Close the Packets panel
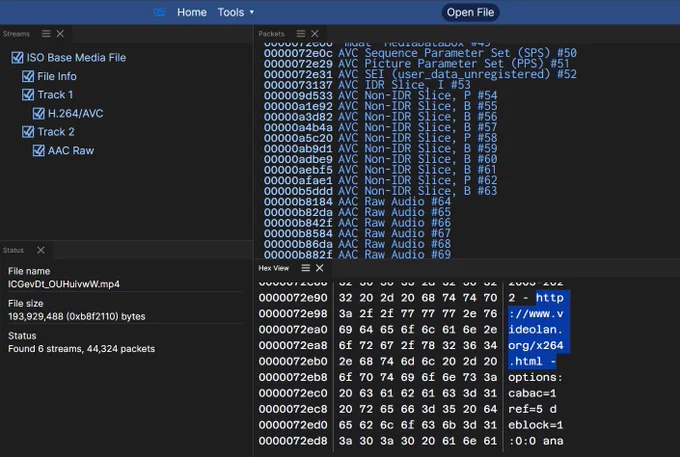This screenshot has height=457, width=680. 315,33
